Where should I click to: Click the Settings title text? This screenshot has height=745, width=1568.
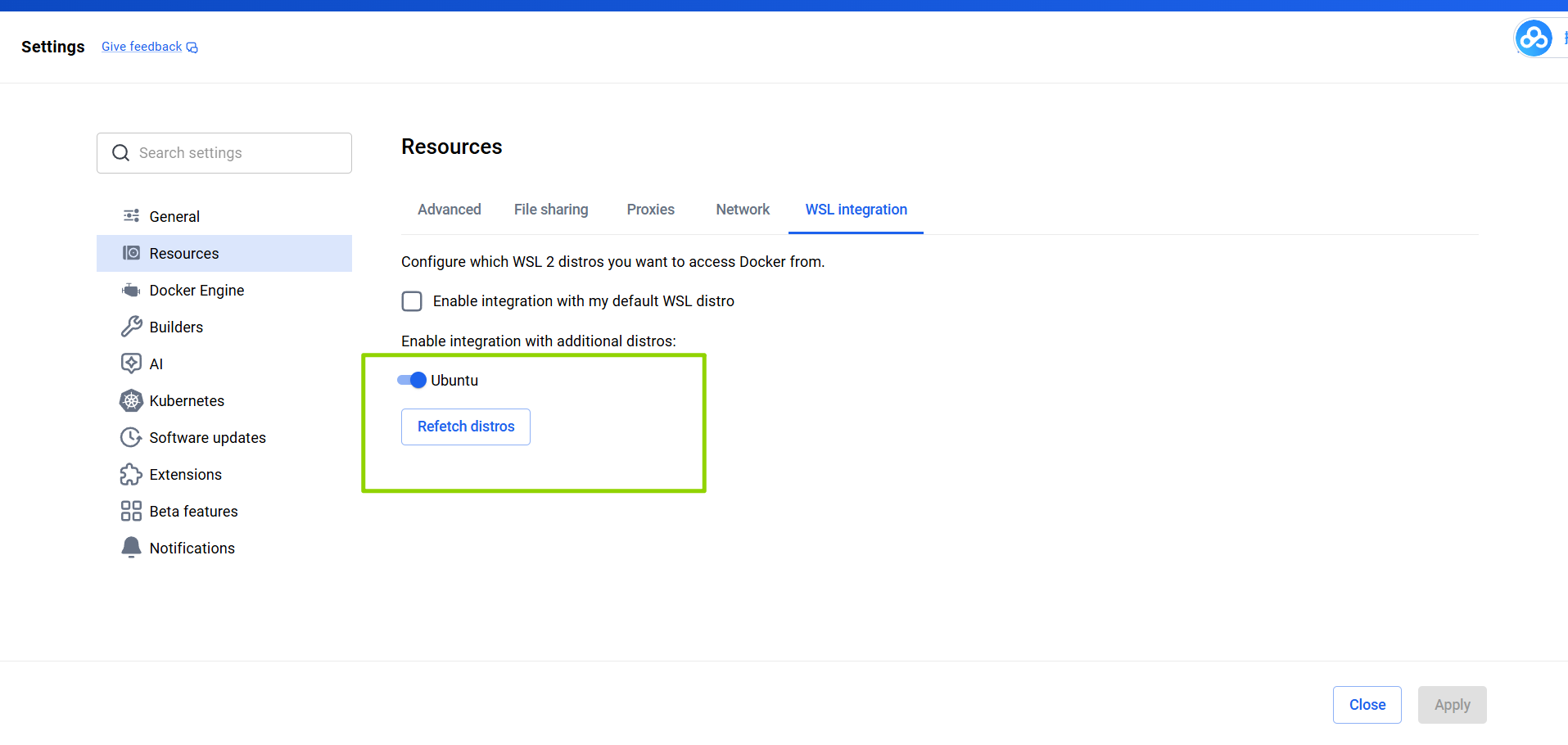[53, 47]
